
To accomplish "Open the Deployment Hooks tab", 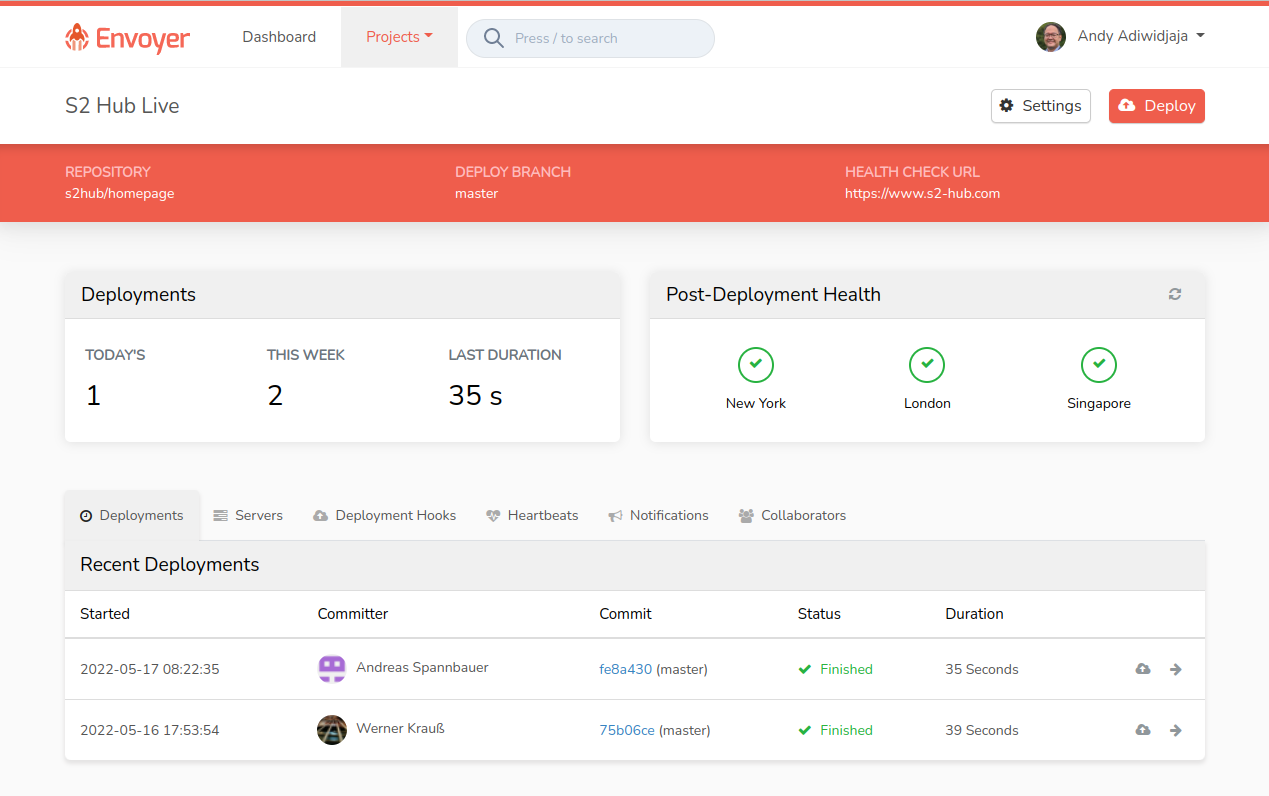I will 384,516.
